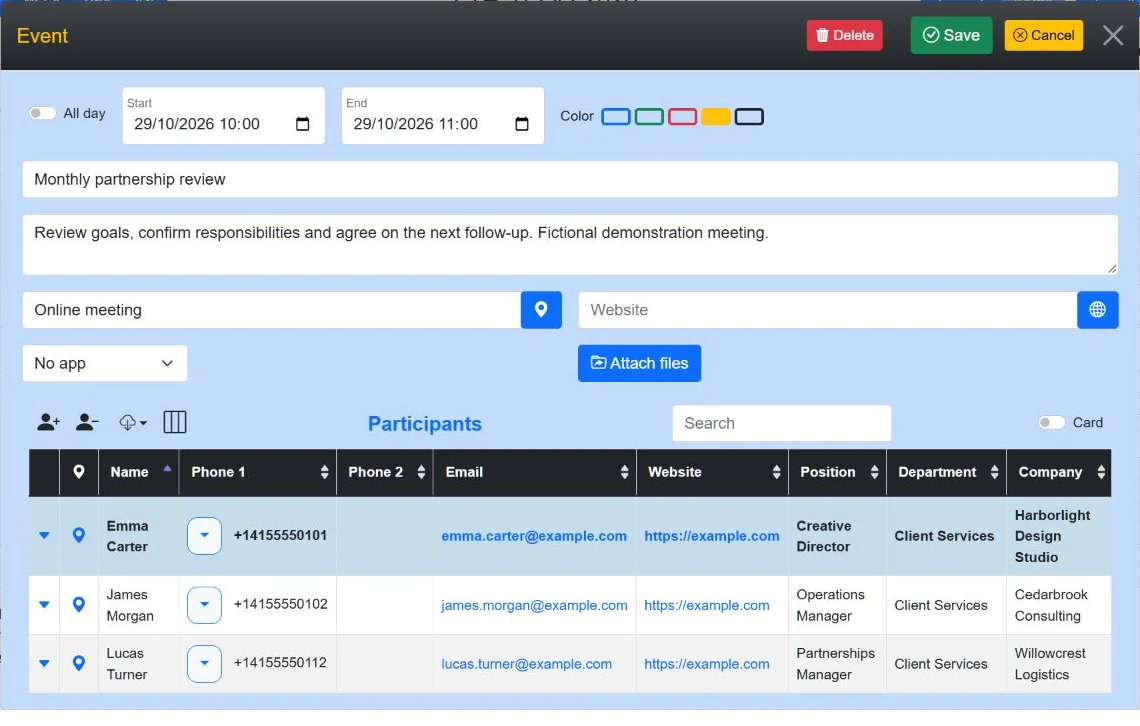
Task: Sort participants by the Website column
Action: point(712,472)
